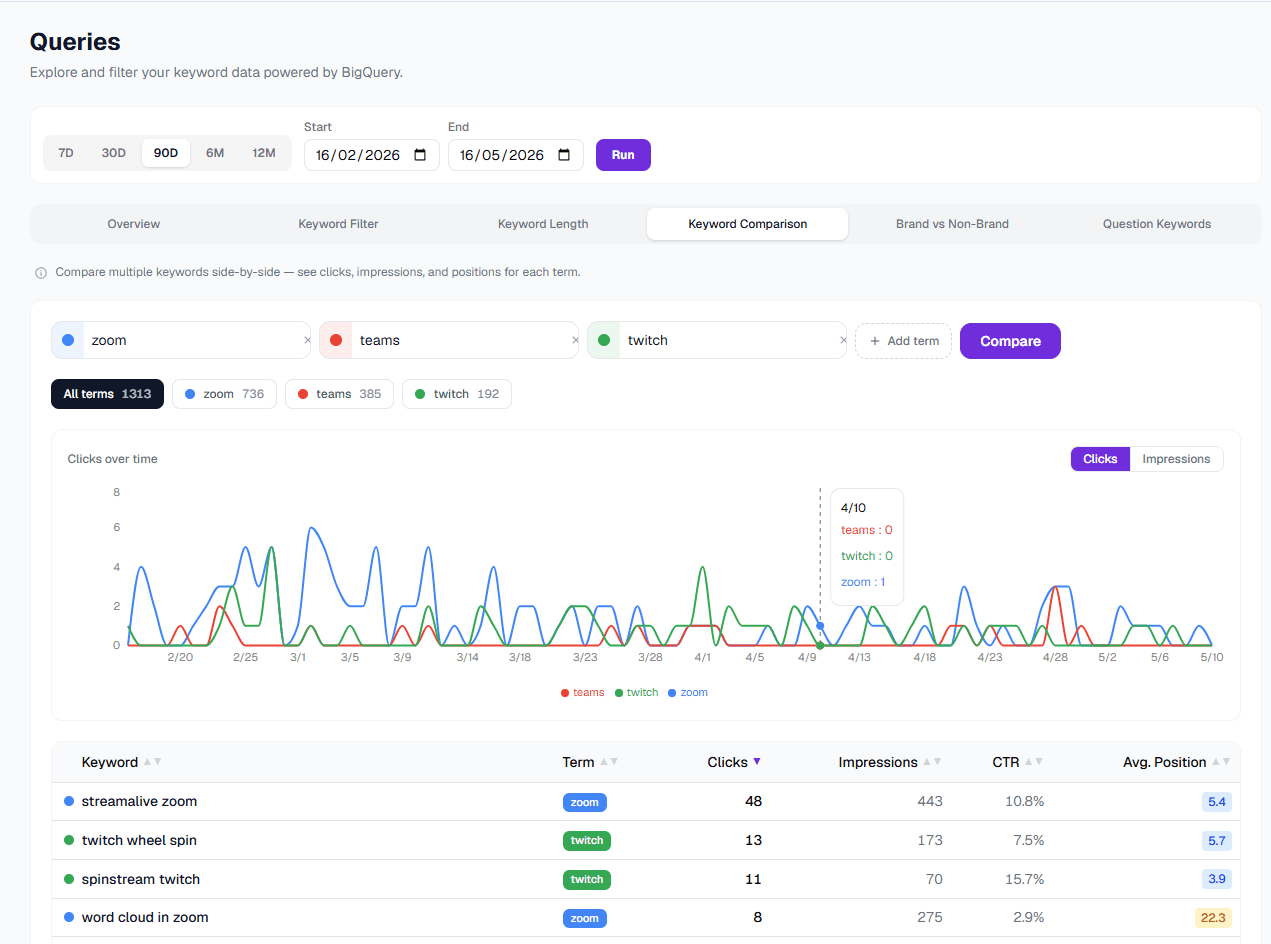
Task: Open the End date calendar picker icon
Action: (564, 155)
